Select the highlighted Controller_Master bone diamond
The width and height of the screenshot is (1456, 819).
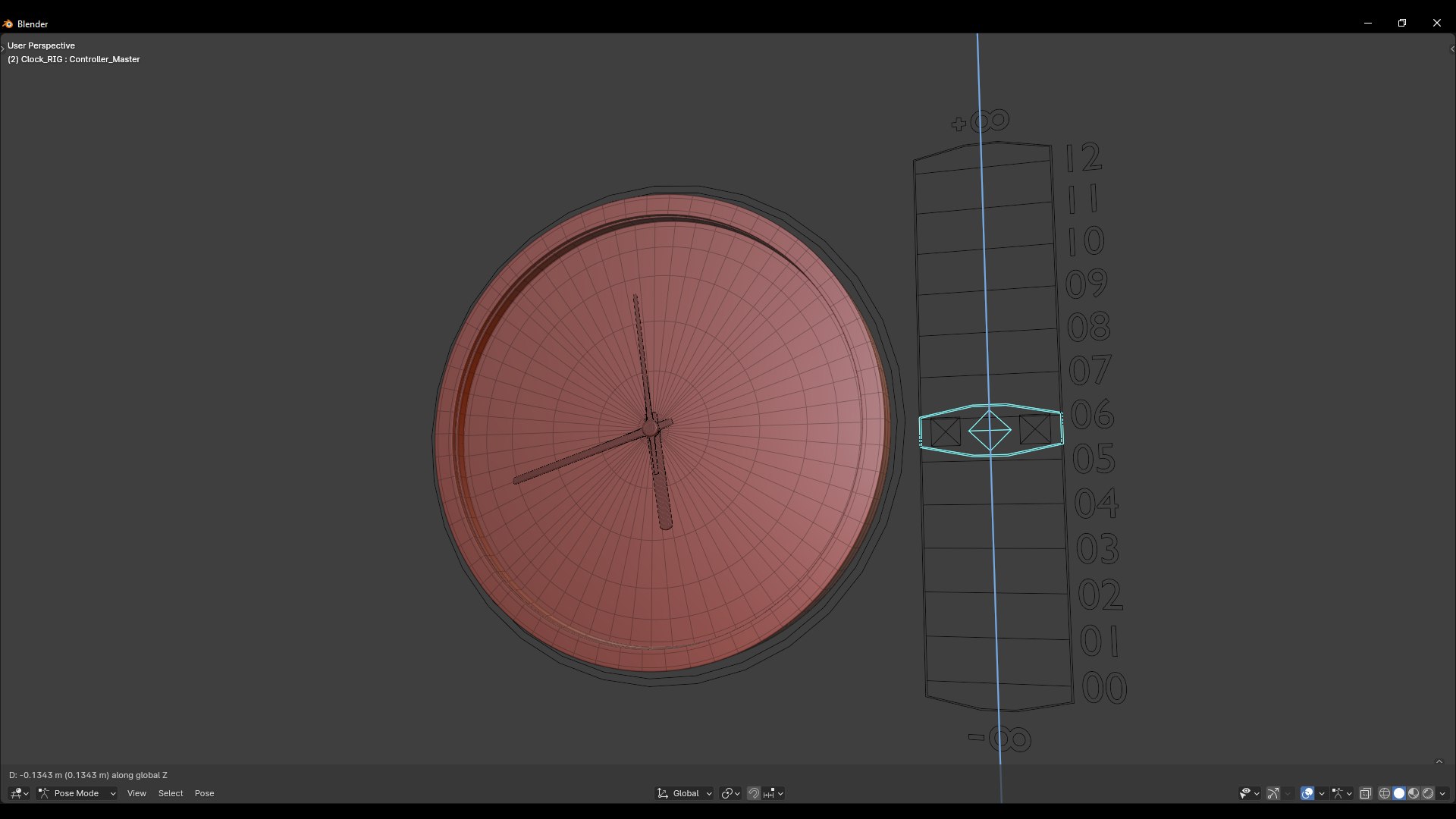pos(990,430)
